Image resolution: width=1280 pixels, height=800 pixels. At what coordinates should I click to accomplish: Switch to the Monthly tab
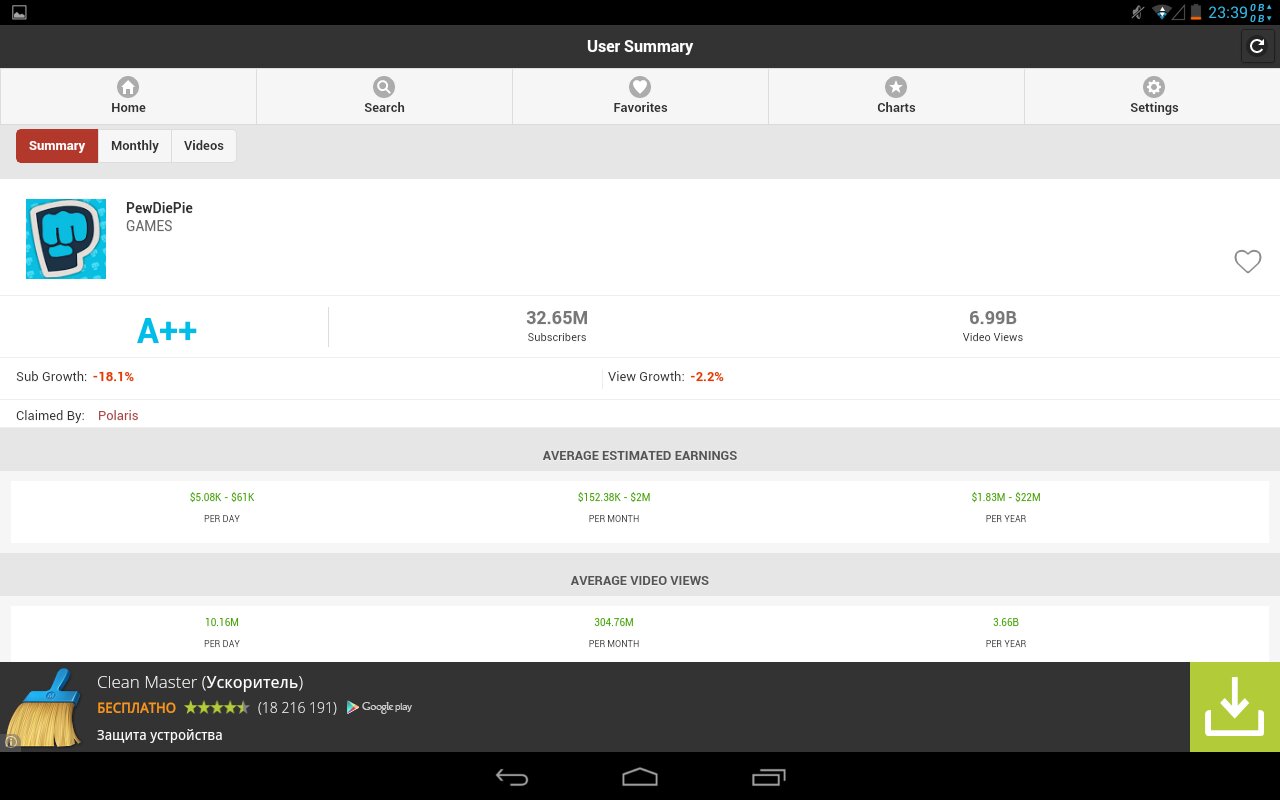click(x=135, y=146)
